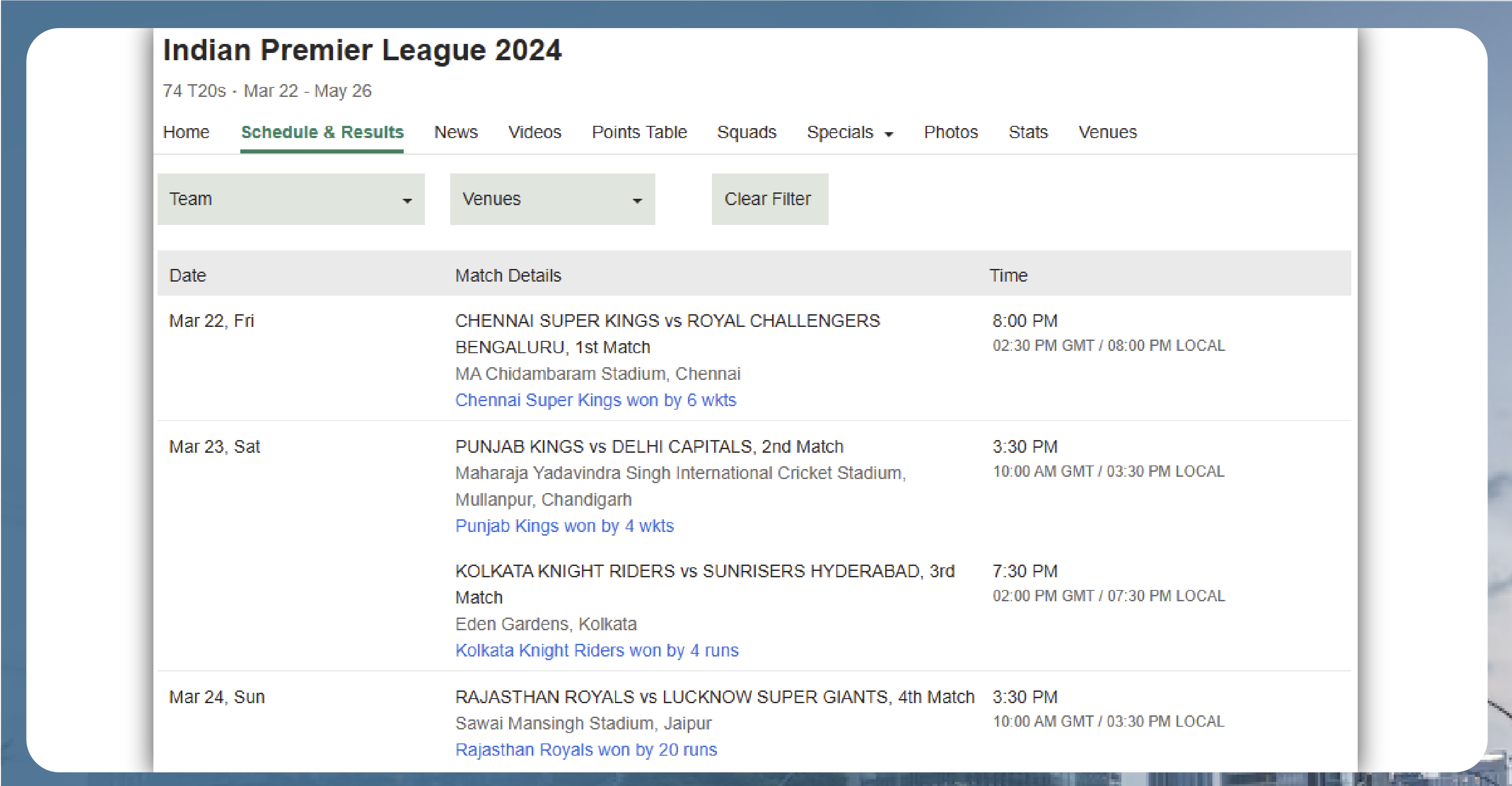The image size is (1512, 786).
Task: Open the Home tab
Action: [186, 132]
